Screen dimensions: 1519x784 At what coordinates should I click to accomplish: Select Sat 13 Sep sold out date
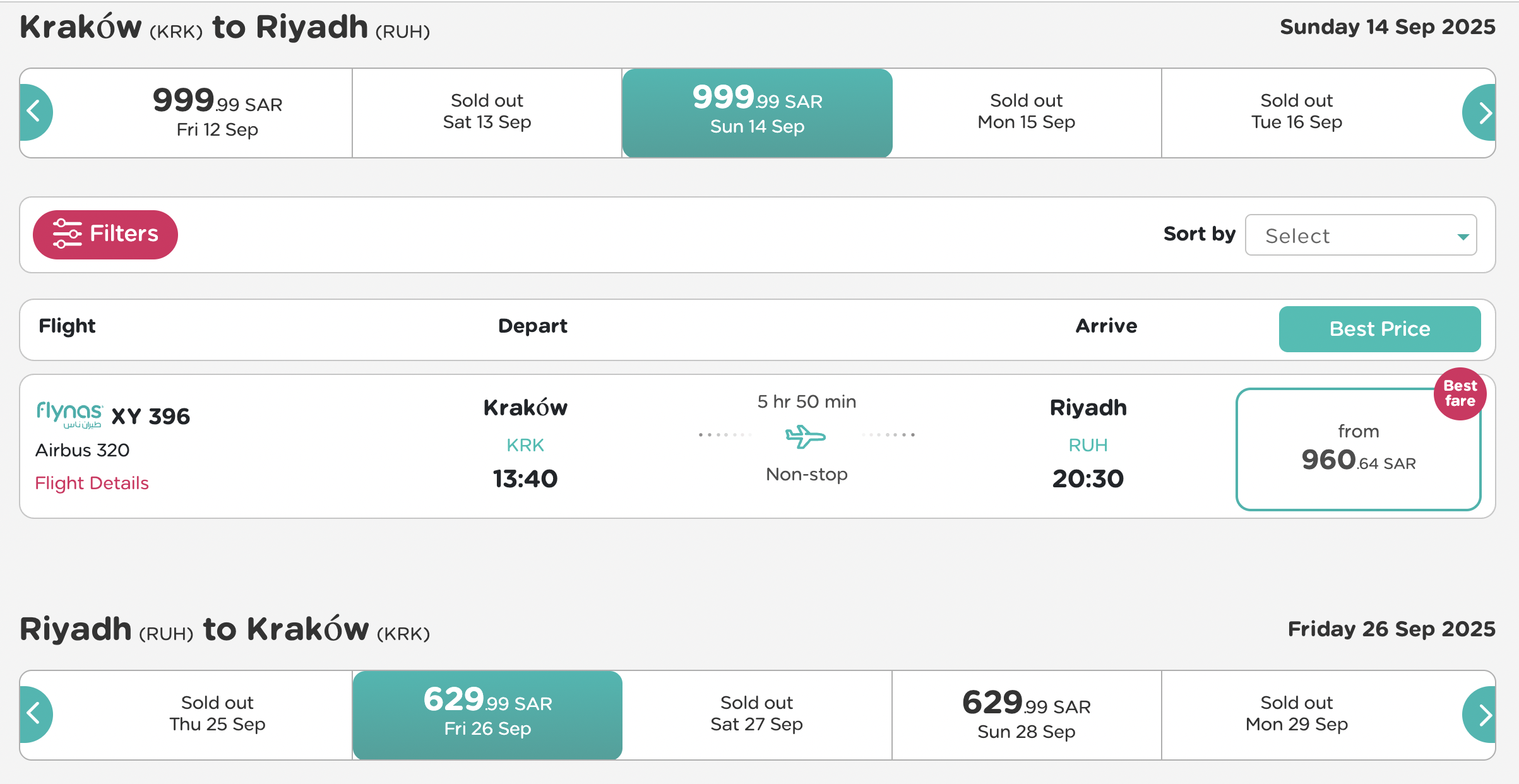coord(487,113)
